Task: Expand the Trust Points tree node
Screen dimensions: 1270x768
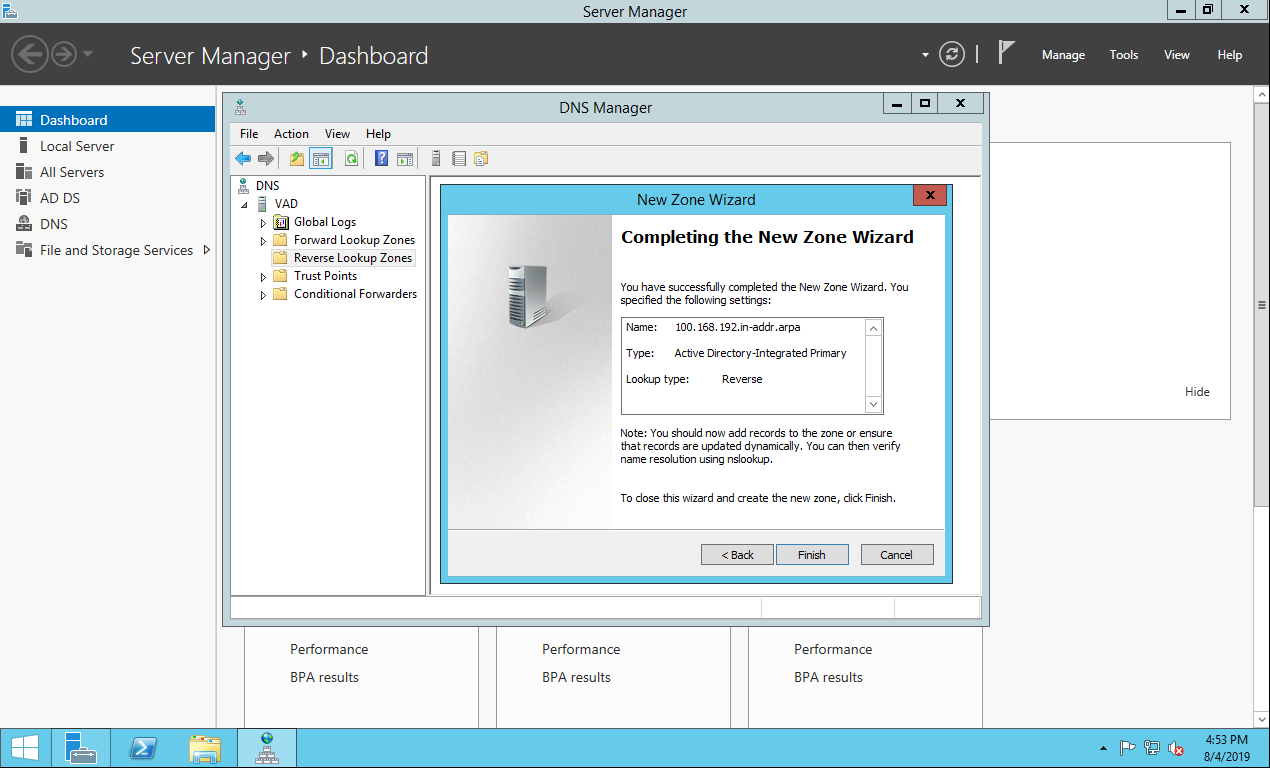Action: [x=264, y=277]
